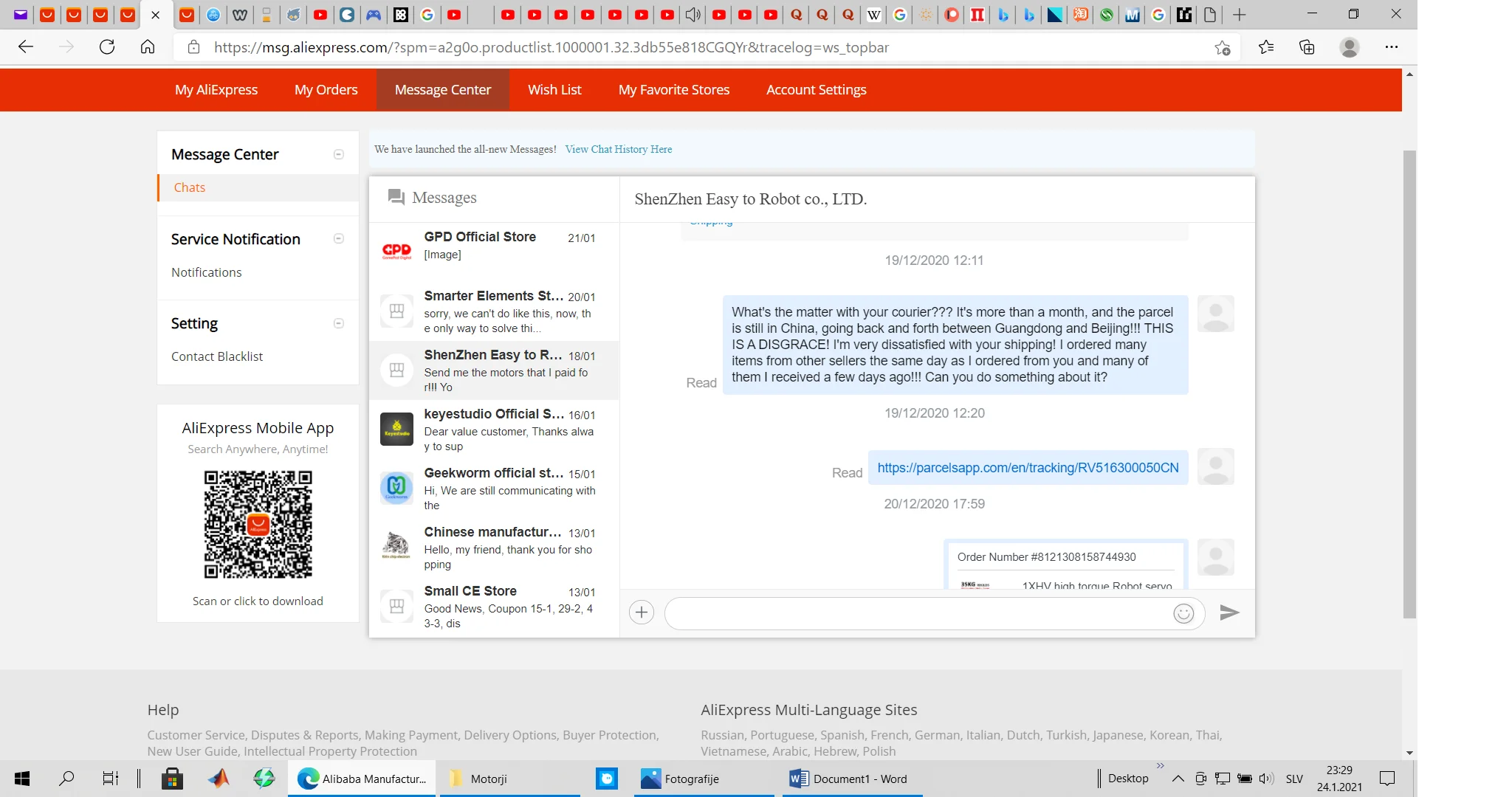This screenshot has height=797, width=1512.
Task: Click the browser refresh icon
Action: pyautogui.click(x=107, y=47)
